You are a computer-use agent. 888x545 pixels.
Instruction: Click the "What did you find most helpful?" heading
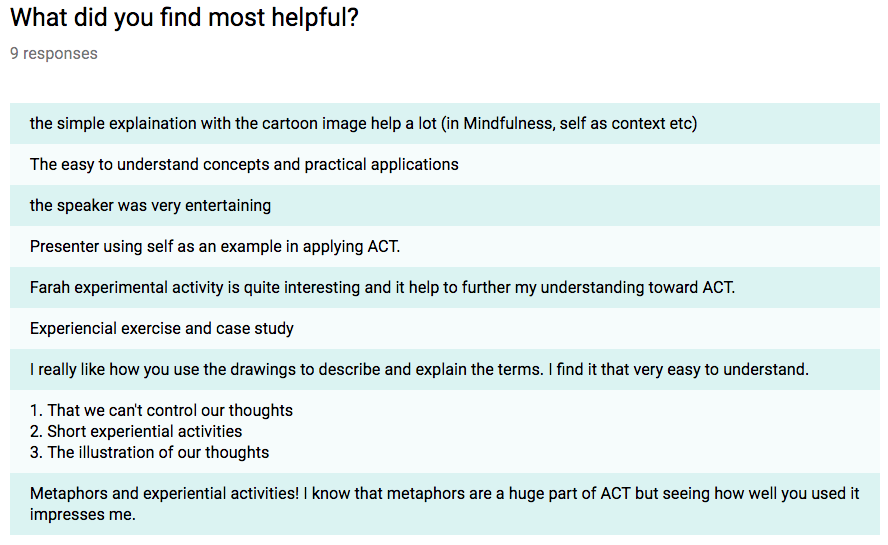click(x=184, y=18)
